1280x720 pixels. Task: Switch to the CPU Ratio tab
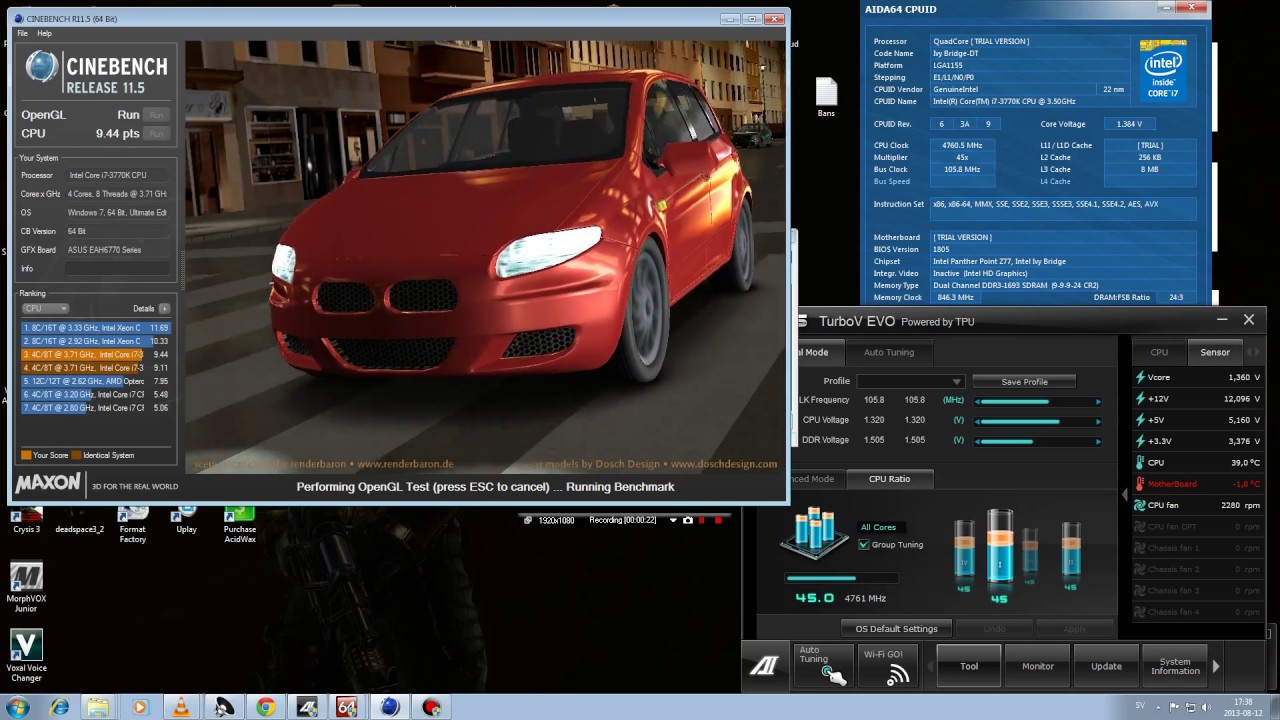tap(889, 479)
